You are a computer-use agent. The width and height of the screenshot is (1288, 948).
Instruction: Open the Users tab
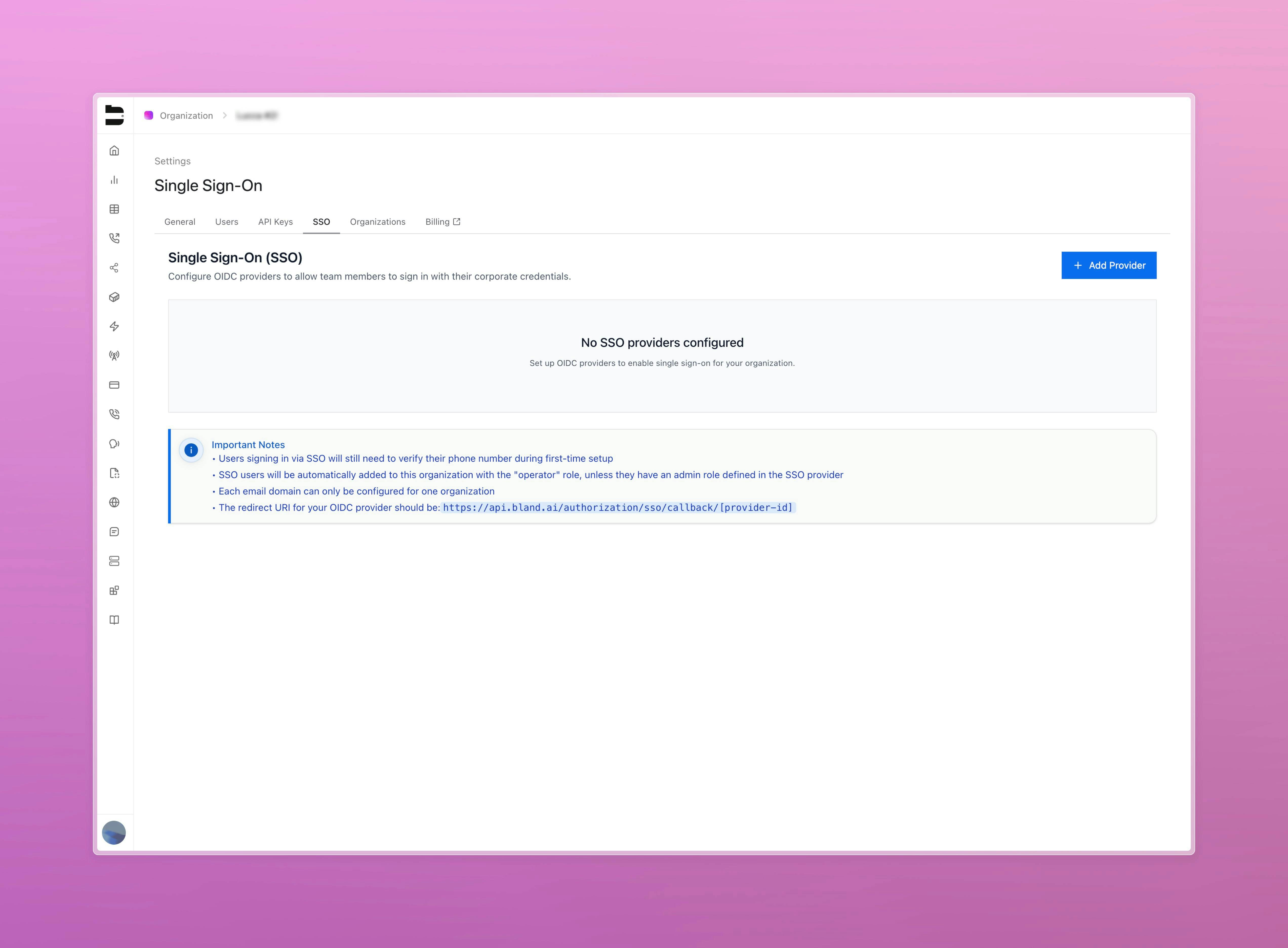pyautogui.click(x=227, y=222)
